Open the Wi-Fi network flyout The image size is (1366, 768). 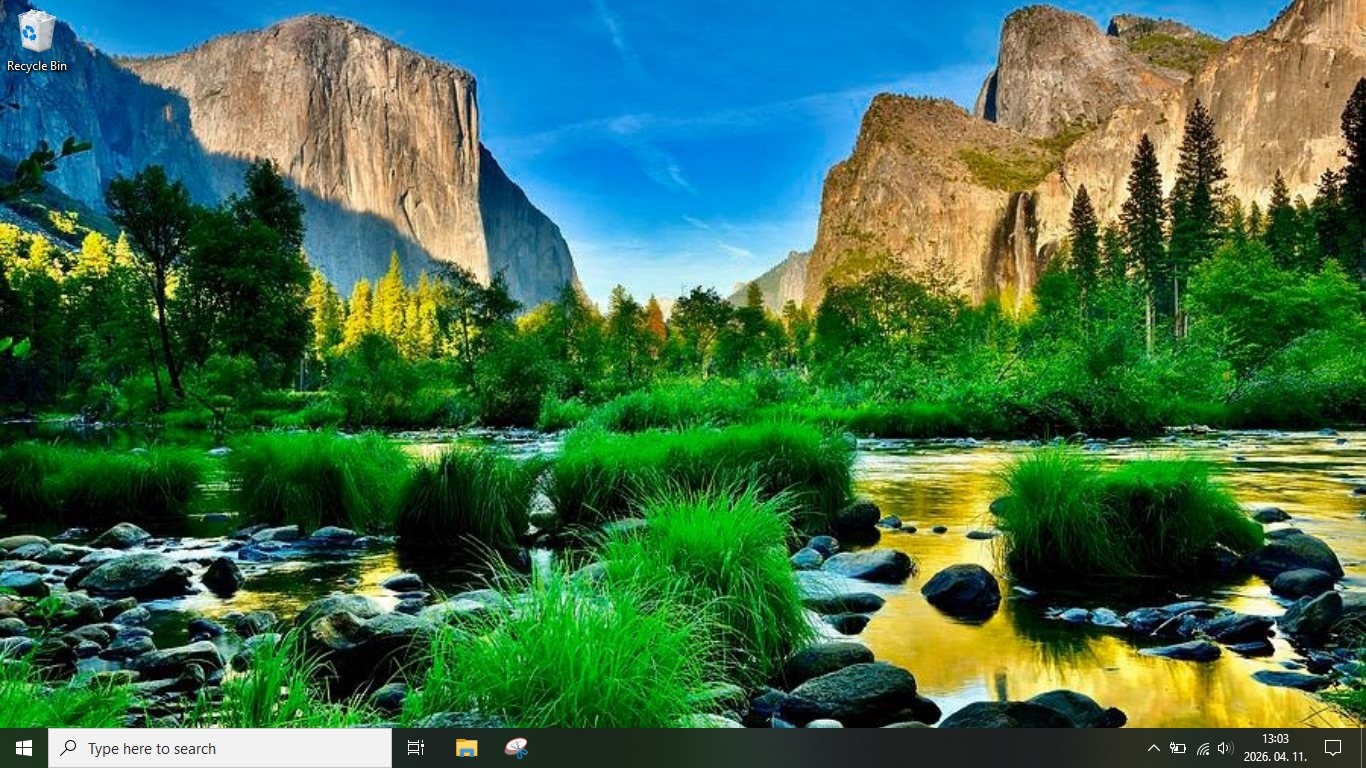[x=1202, y=748]
